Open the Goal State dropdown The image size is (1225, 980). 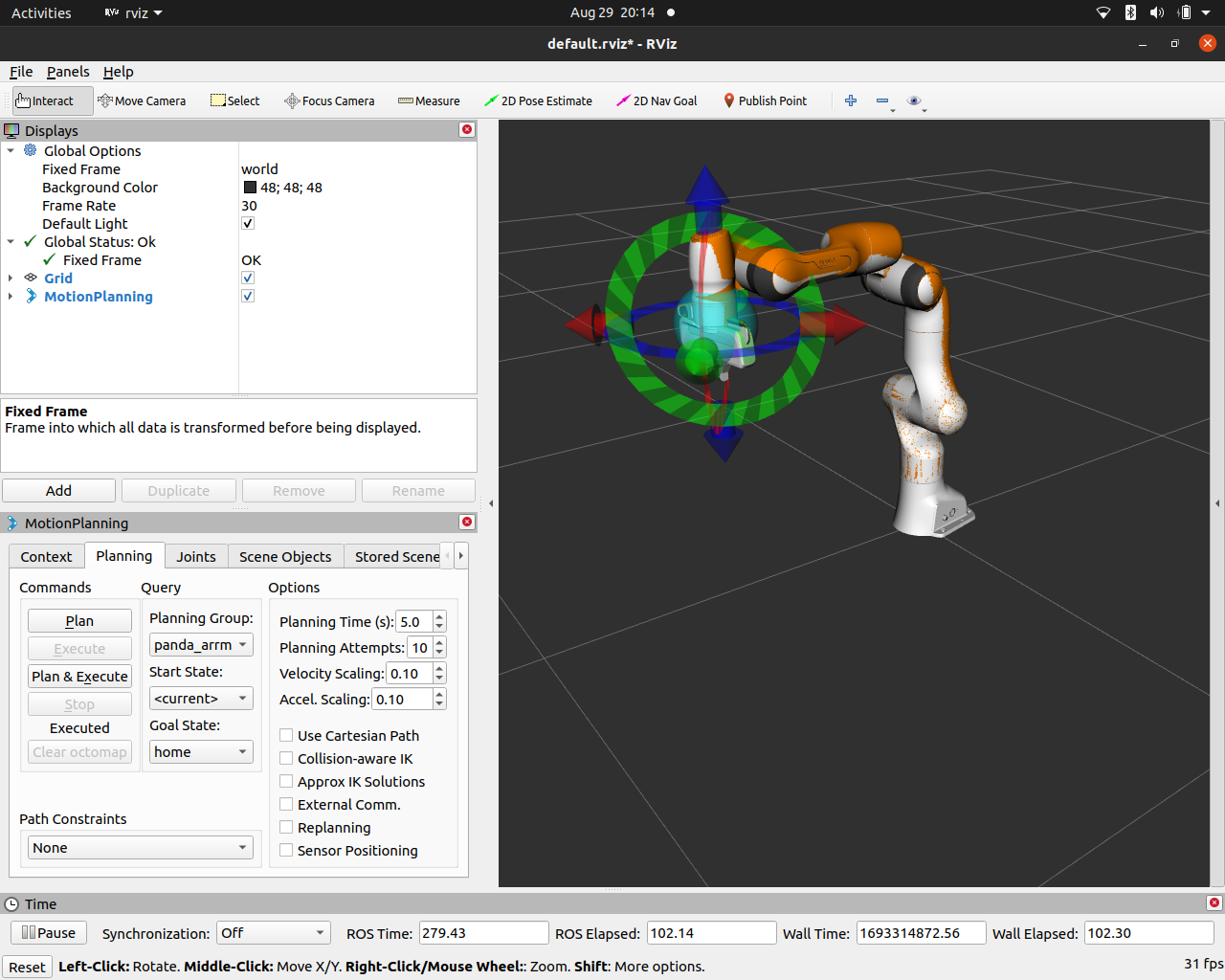coord(201,752)
